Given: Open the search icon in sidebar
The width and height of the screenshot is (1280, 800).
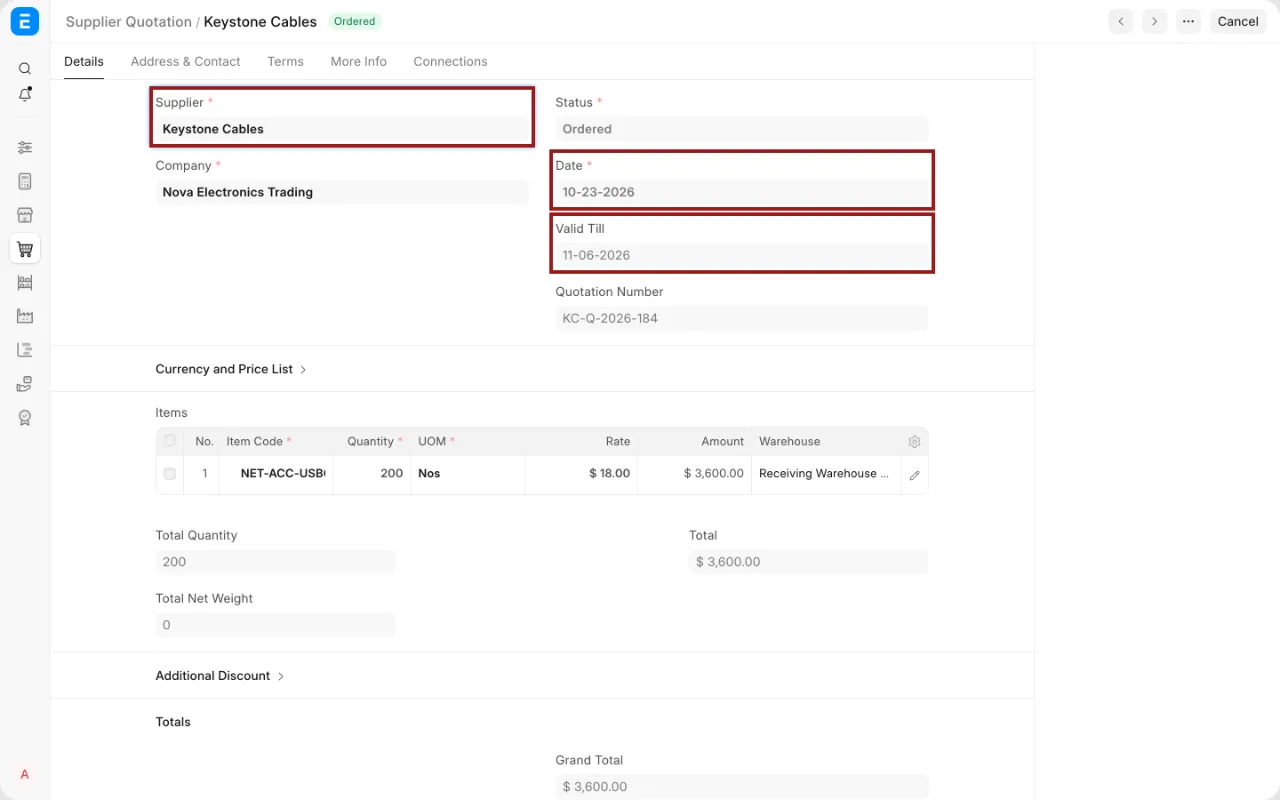Looking at the screenshot, I should tap(25, 69).
